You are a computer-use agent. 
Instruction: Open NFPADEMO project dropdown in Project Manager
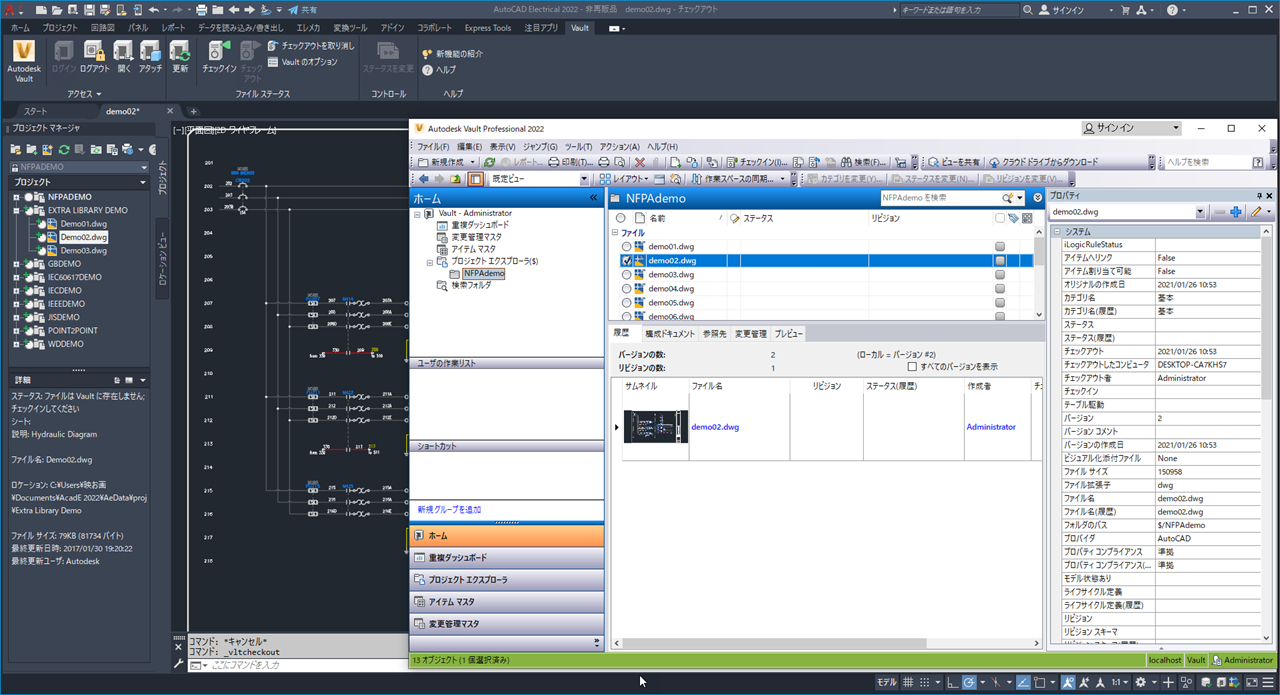[143, 167]
